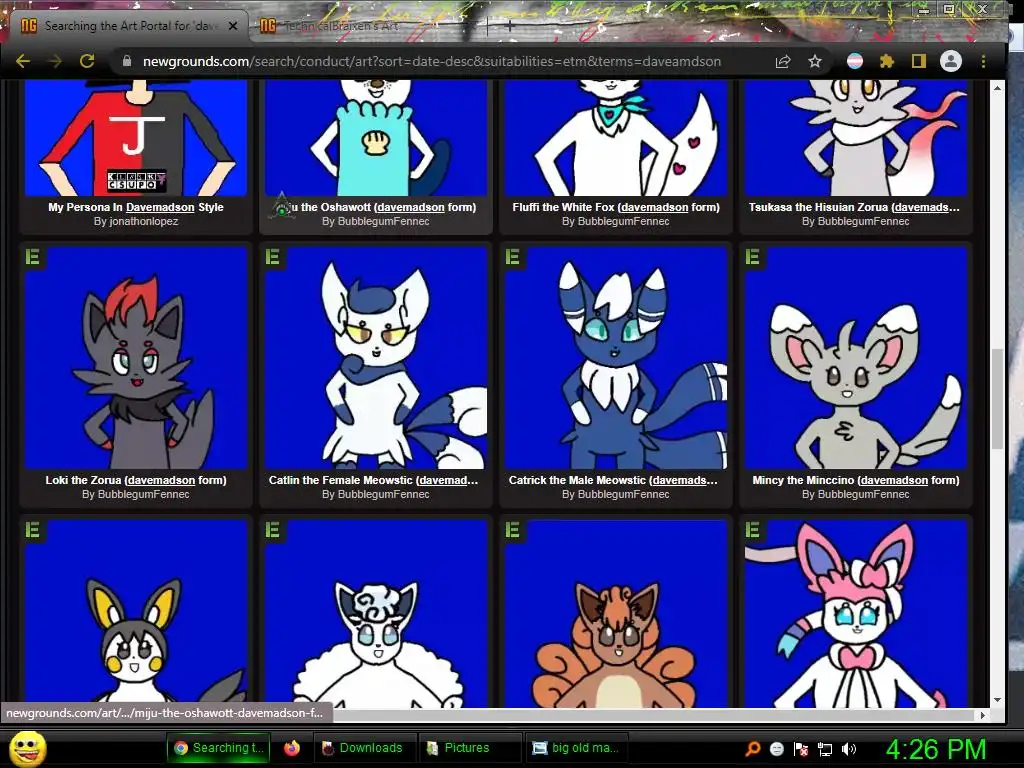Screen dimensions: 1024x768
Task: Click the horizontal scroll-right arrow
Action: pyautogui.click(x=982, y=715)
